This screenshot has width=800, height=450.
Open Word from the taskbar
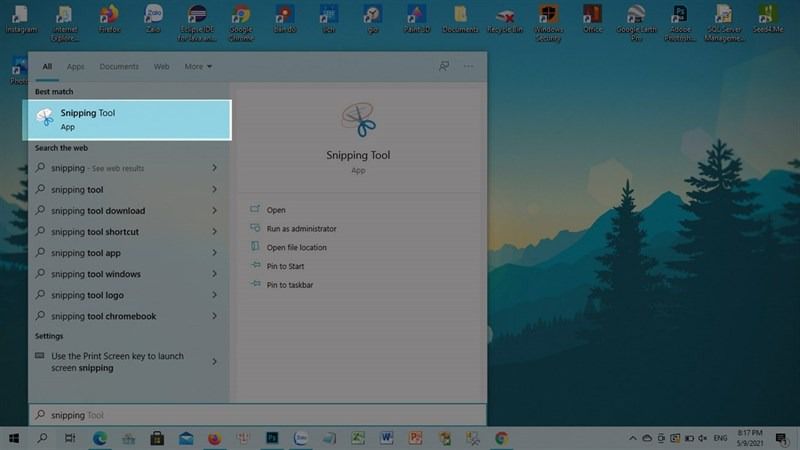386,438
